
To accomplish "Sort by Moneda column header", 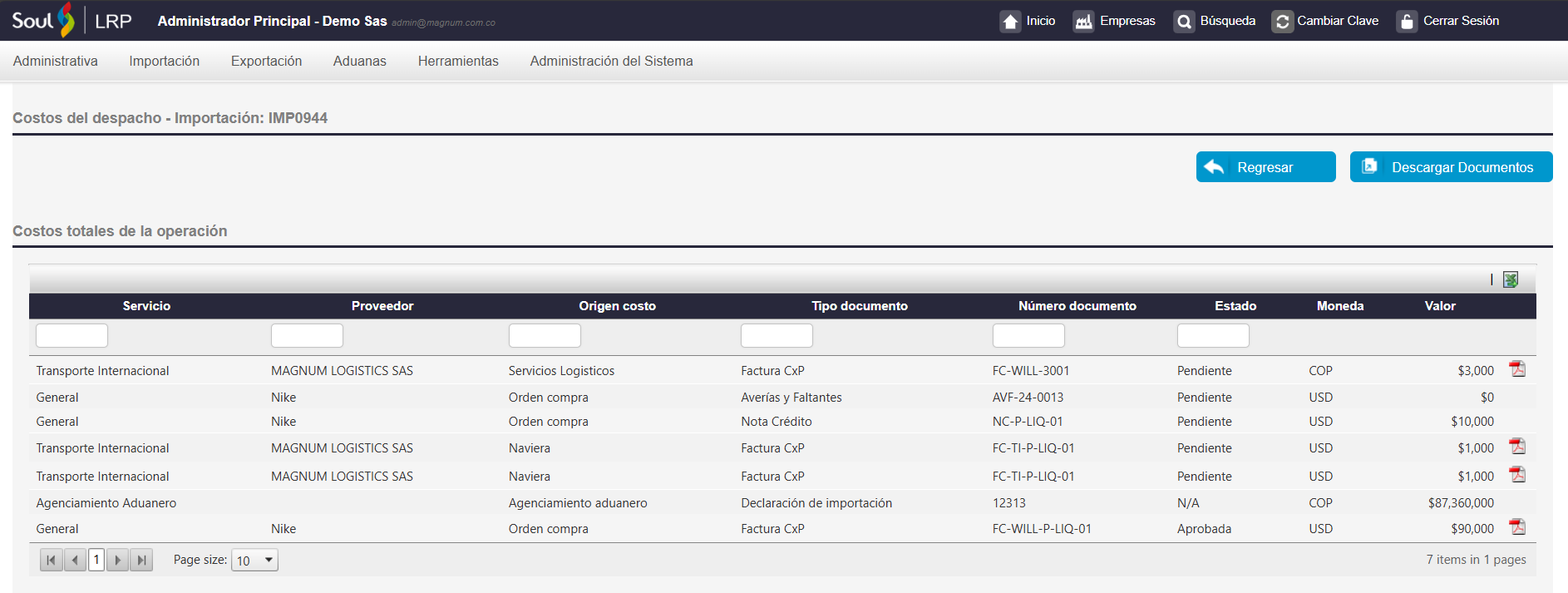I will 1340,306.
